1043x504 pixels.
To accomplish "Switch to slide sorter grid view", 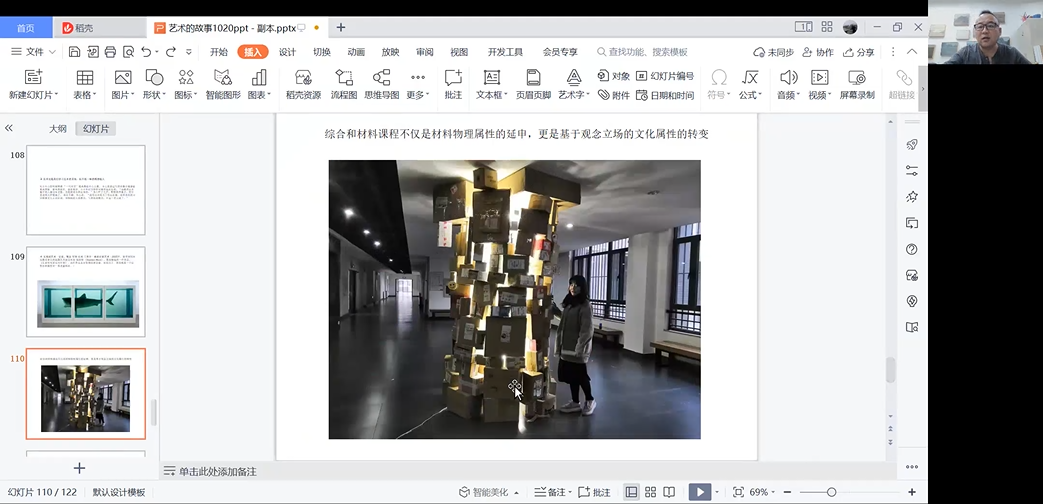I will 651,492.
